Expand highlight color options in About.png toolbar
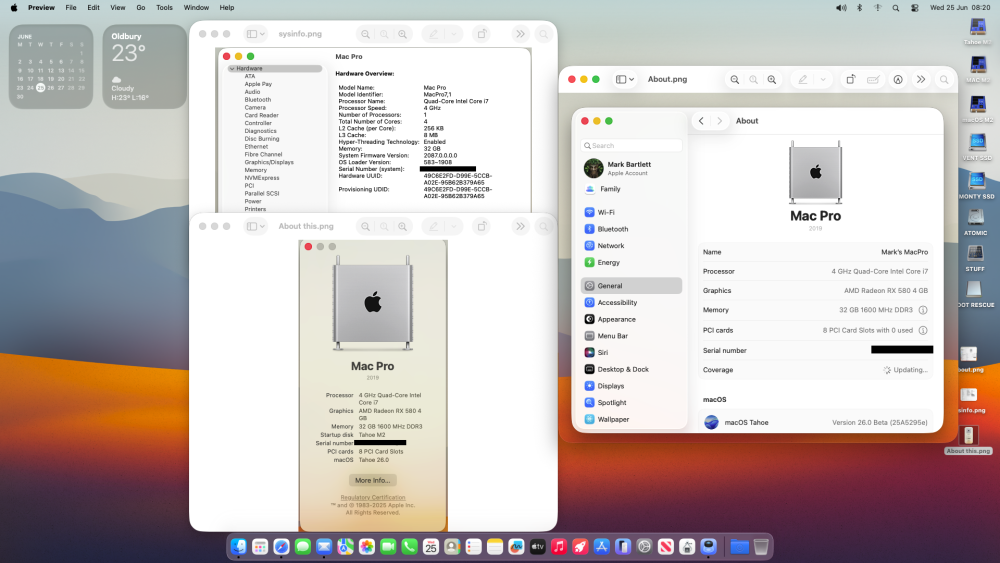The image size is (1000, 563). pyautogui.click(x=823, y=80)
